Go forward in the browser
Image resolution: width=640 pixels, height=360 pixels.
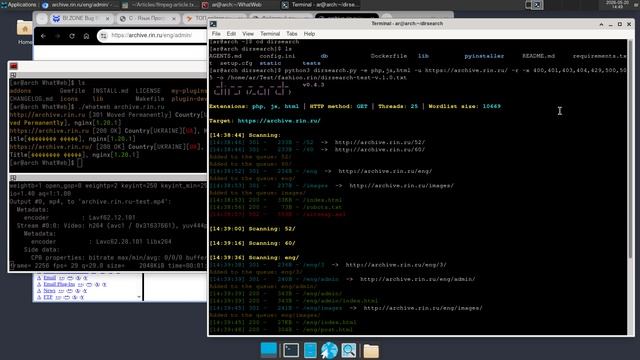click(x=58, y=36)
